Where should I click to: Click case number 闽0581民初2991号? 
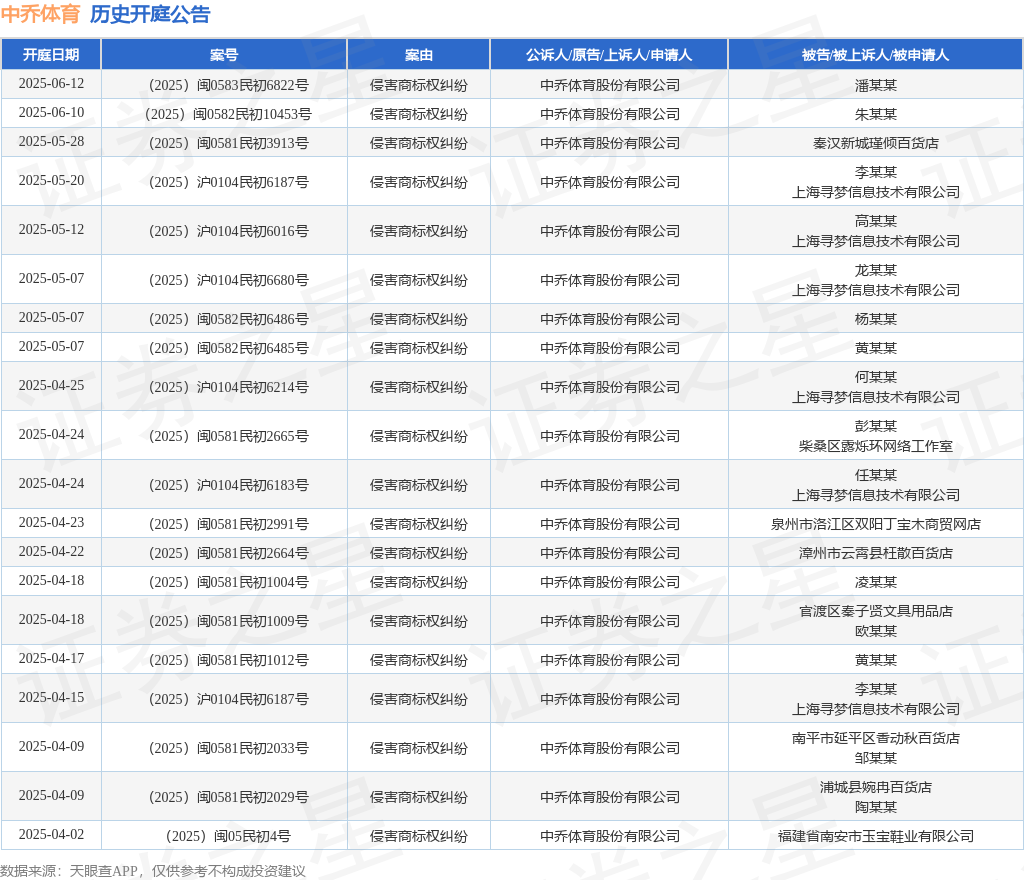pos(229,524)
